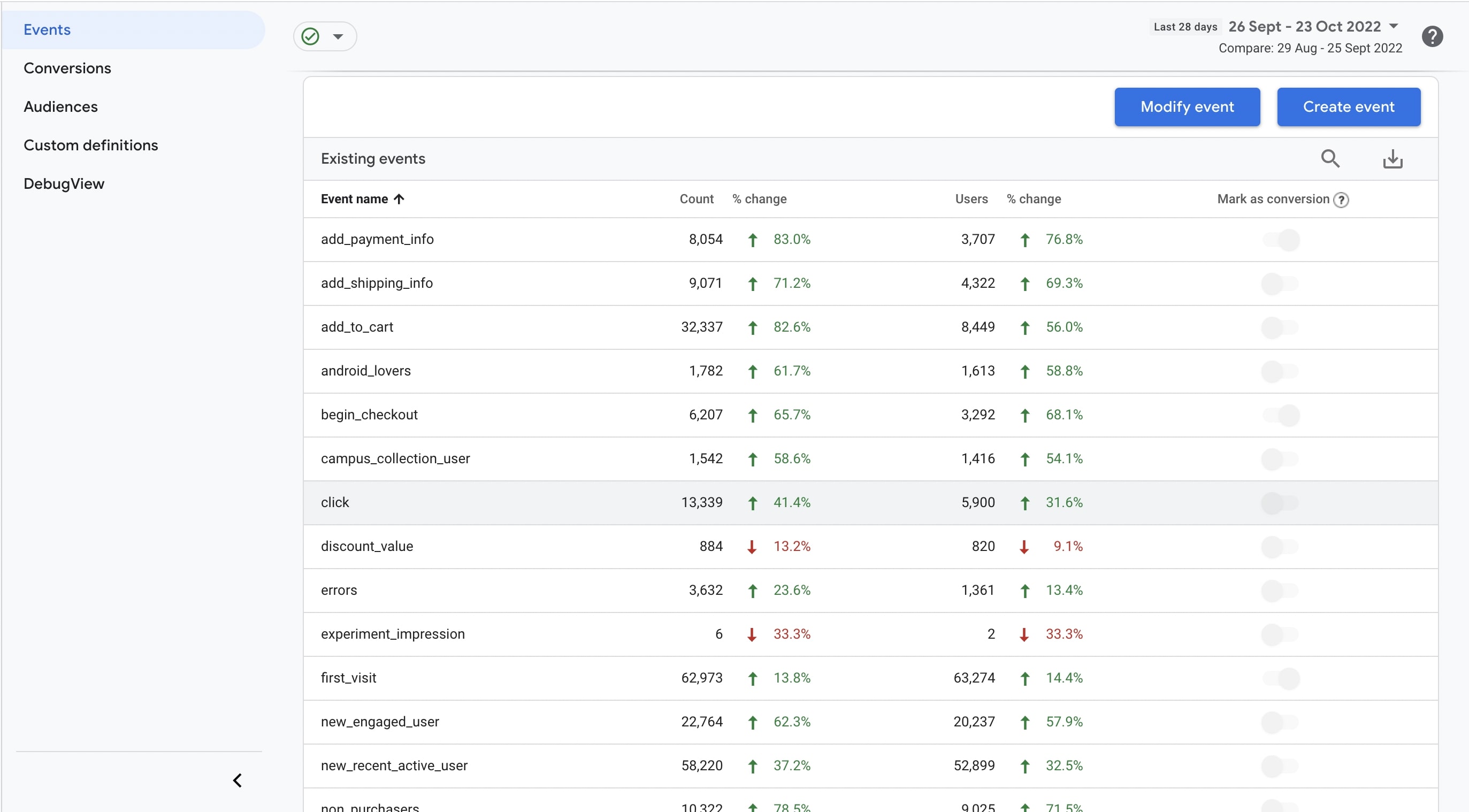The width and height of the screenshot is (1469, 812).
Task: Toggle conversion for click event
Action: [1281, 503]
